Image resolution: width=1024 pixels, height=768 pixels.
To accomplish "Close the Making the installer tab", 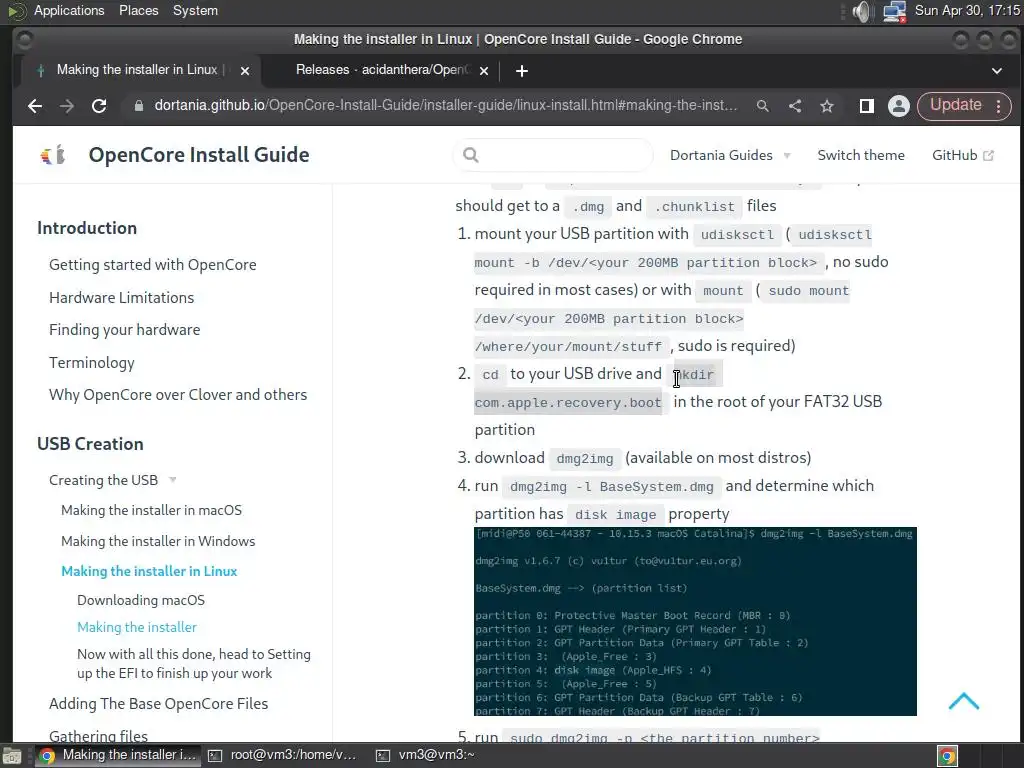I will pos(245,71).
